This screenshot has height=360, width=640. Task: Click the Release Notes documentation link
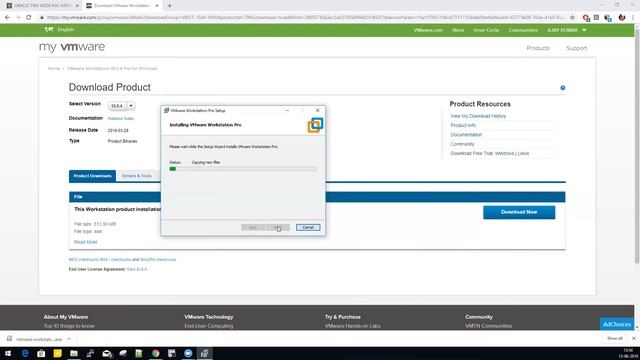tap(121, 118)
